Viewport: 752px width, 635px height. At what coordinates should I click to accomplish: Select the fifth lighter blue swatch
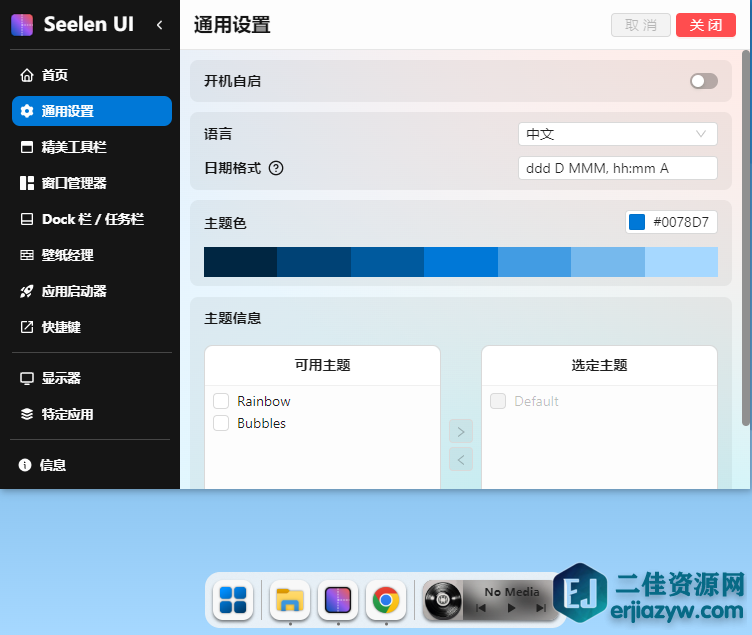tap(534, 262)
